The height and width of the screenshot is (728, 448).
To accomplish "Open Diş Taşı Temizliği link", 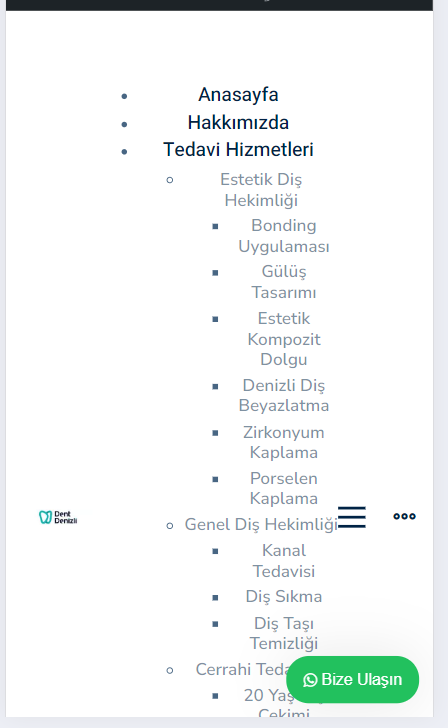I will click(284, 633).
